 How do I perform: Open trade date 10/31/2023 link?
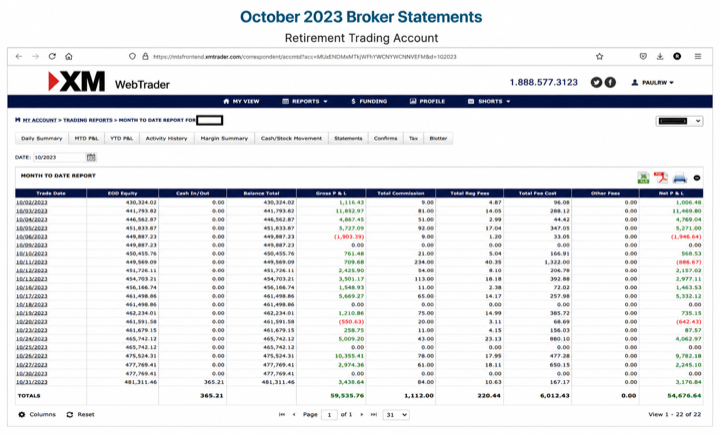pyautogui.click(x=32, y=382)
